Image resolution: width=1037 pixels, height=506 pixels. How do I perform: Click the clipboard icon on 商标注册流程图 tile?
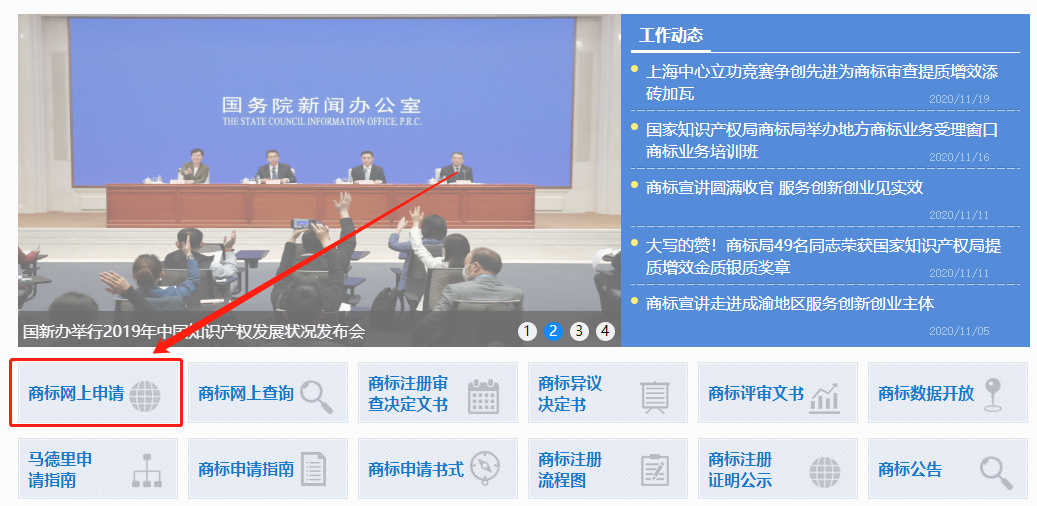tap(655, 471)
